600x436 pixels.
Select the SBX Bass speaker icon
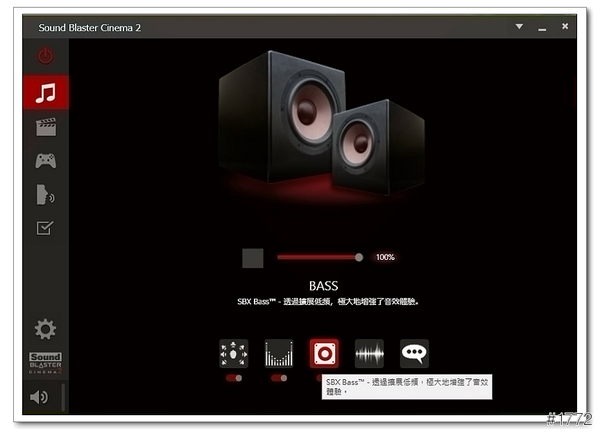tap(324, 353)
